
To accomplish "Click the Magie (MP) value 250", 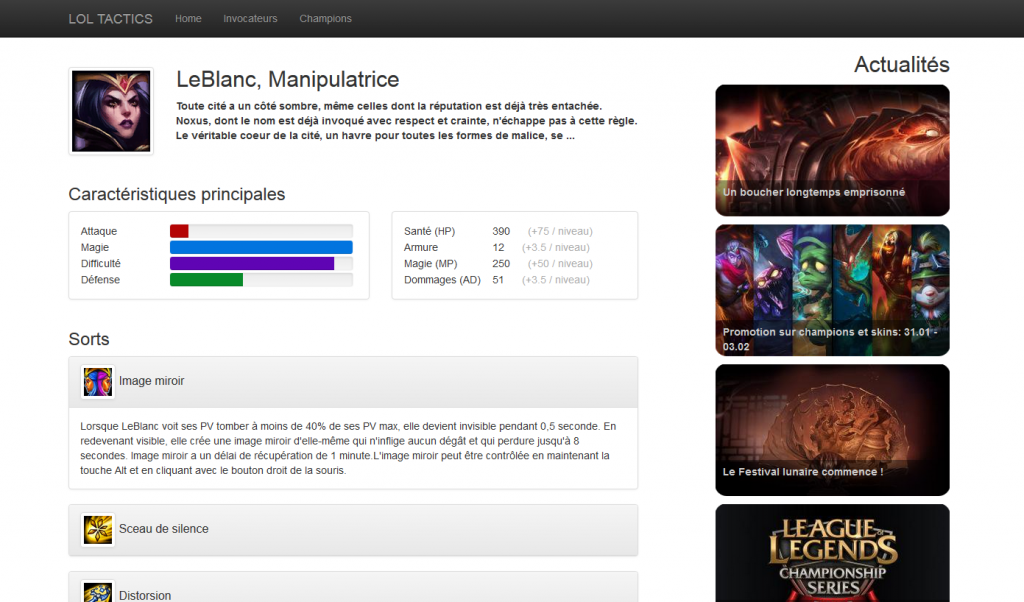I will coord(501,264).
